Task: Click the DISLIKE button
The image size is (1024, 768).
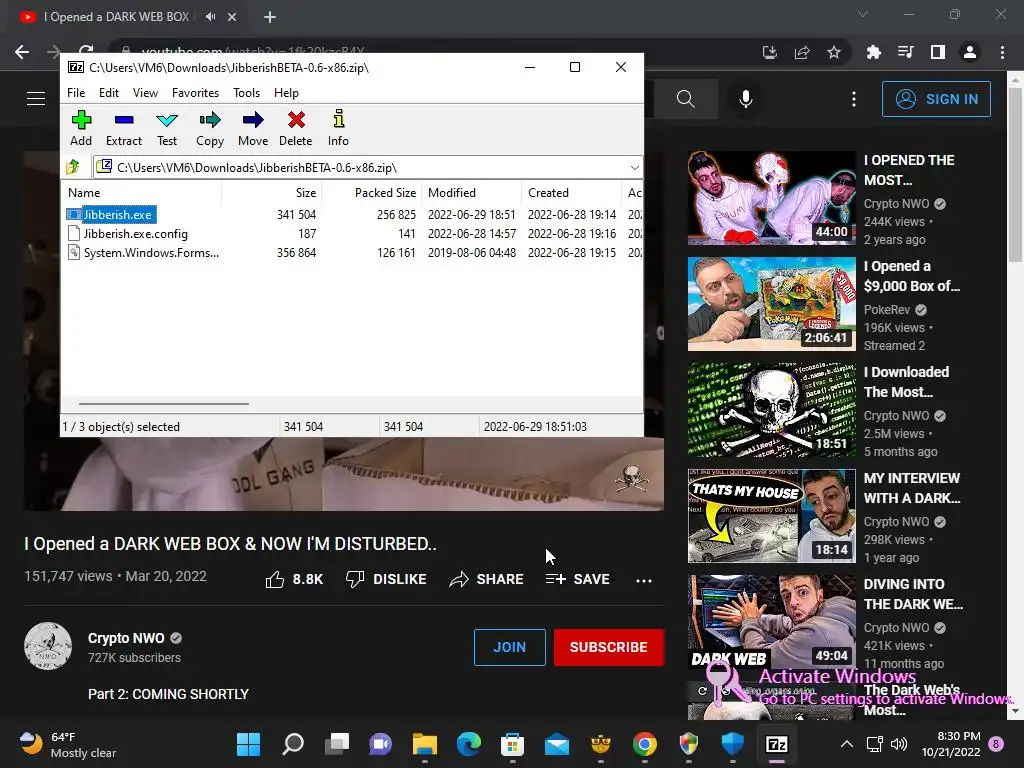Action: point(386,579)
